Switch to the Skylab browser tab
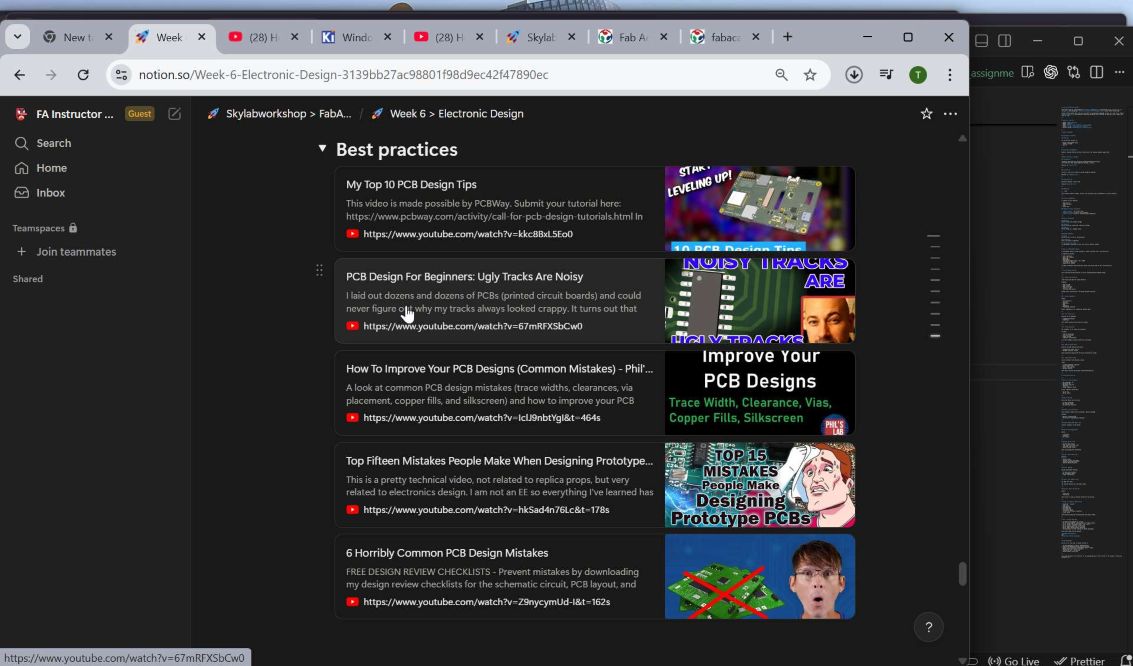 click(x=540, y=36)
